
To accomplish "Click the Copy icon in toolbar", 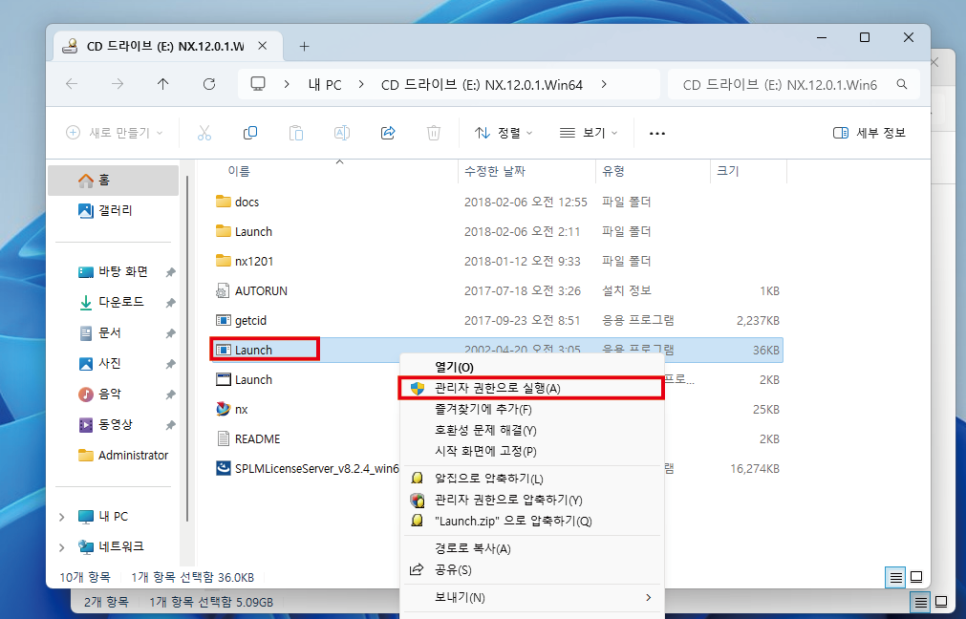I will 250,132.
